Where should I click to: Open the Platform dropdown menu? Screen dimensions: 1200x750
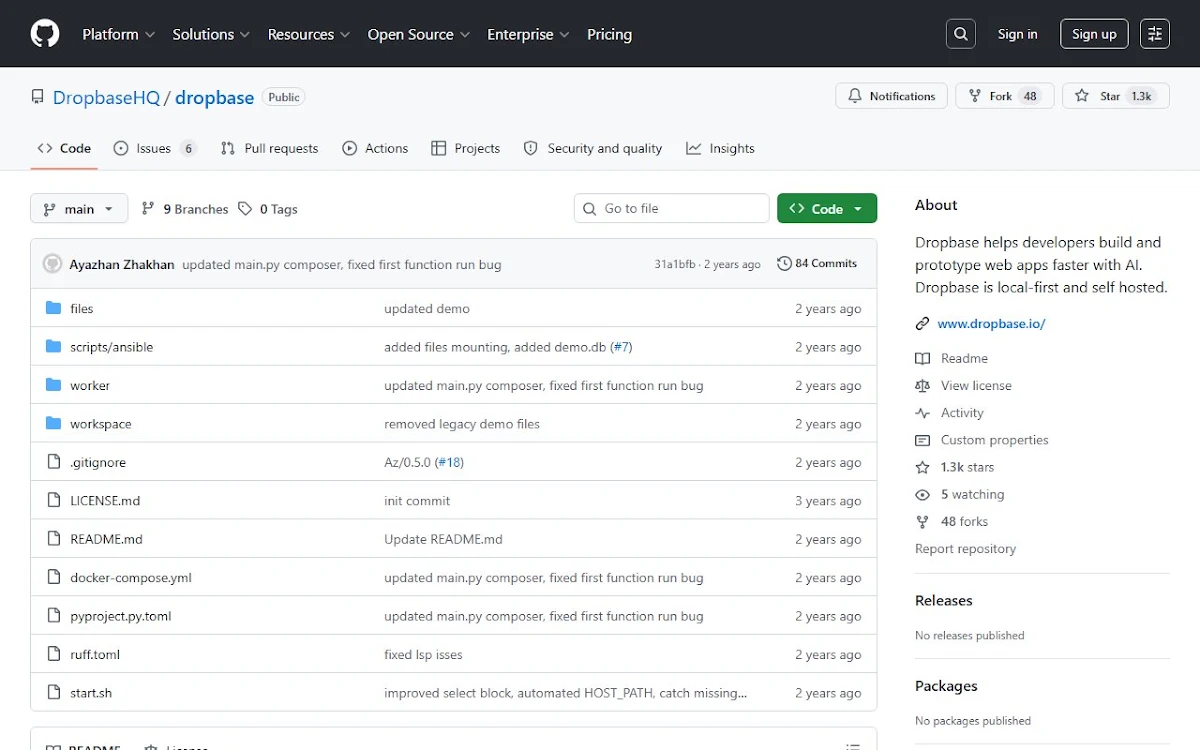(x=118, y=34)
